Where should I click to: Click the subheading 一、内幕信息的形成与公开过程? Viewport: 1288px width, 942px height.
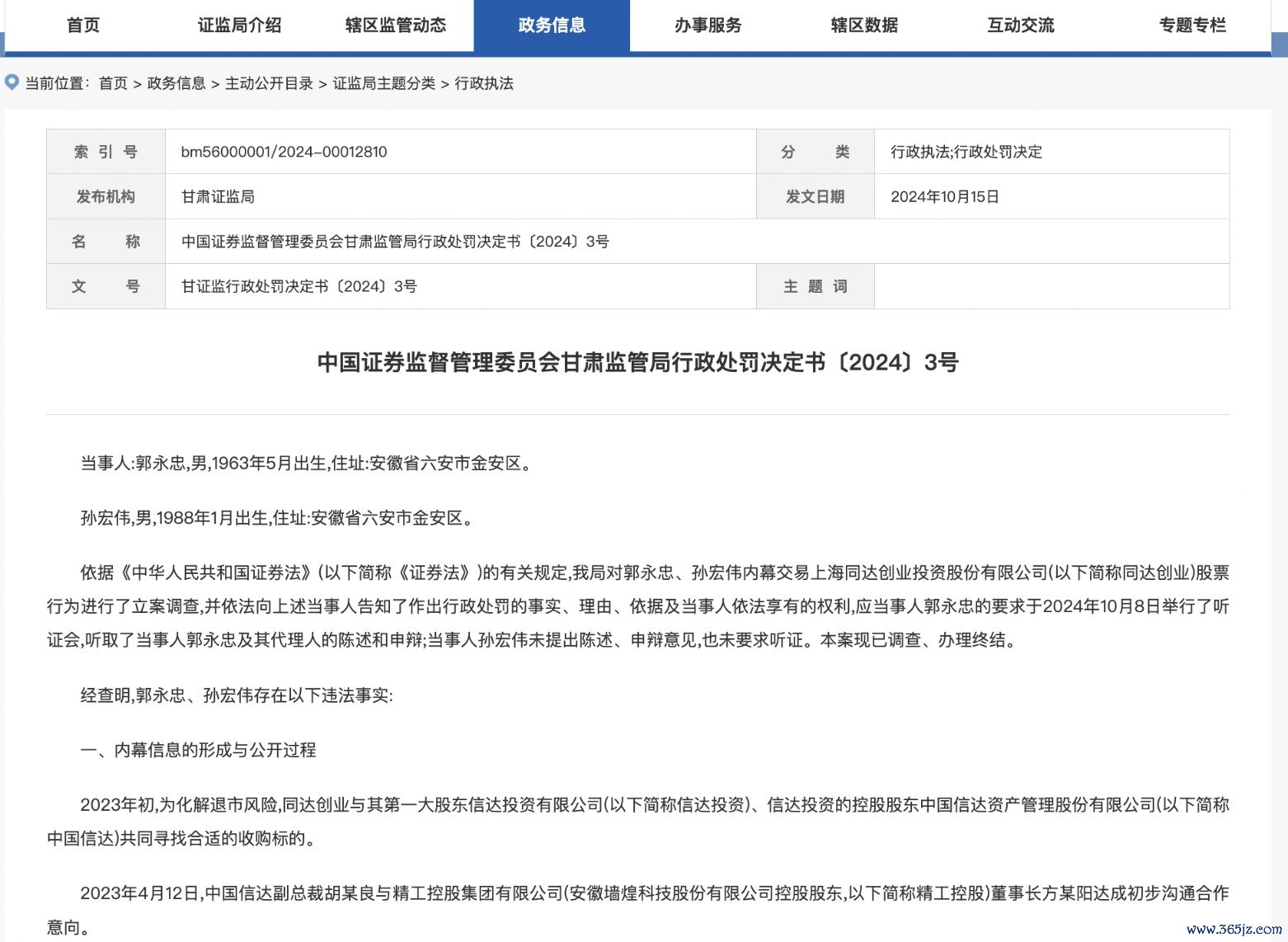tap(198, 750)
